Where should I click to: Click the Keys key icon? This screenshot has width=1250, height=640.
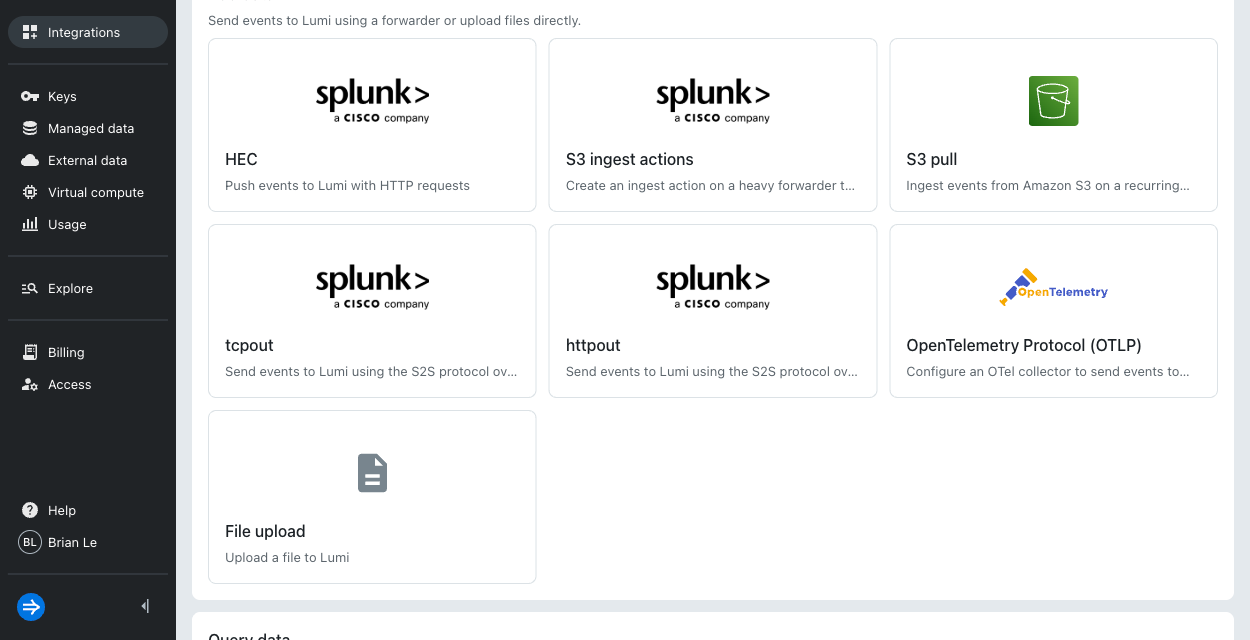(30, 96)
